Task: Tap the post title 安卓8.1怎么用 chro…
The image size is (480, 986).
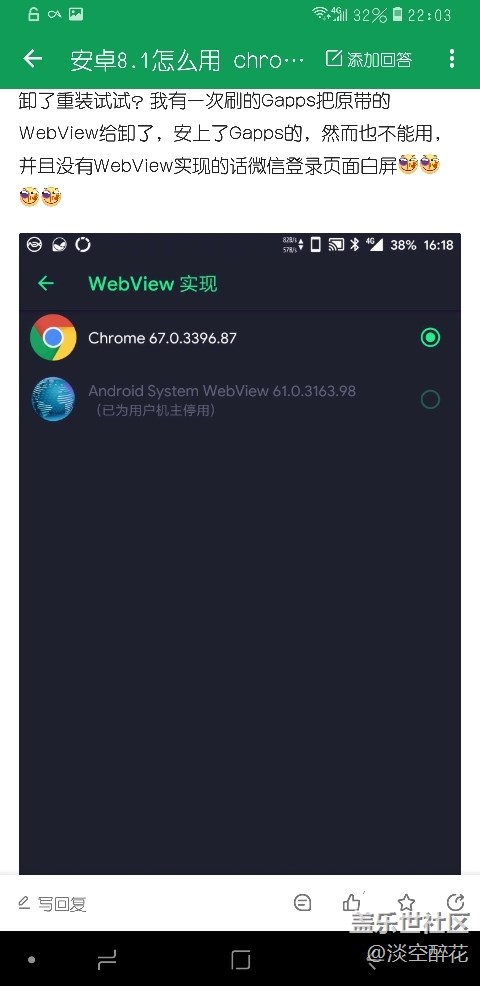Action: click(187, 60)
